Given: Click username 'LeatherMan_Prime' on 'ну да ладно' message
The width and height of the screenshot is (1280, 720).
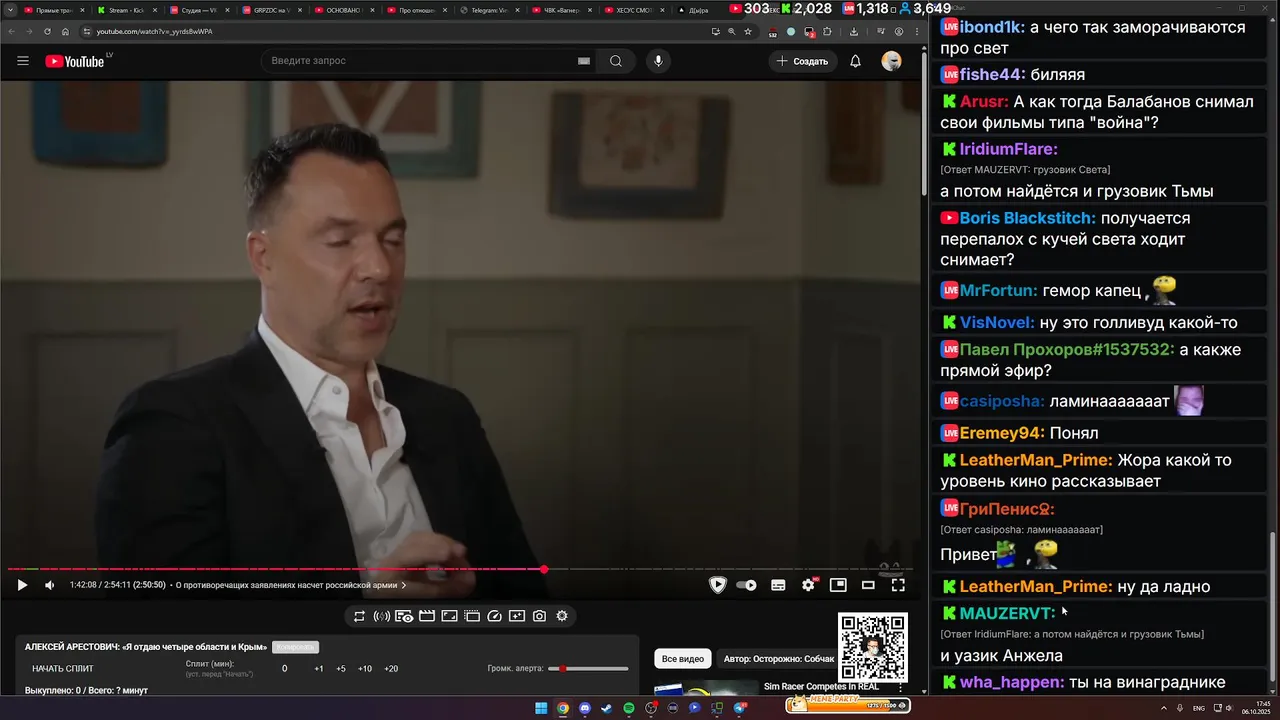Looking at the screenshot, I should (x=1035, y=587).
